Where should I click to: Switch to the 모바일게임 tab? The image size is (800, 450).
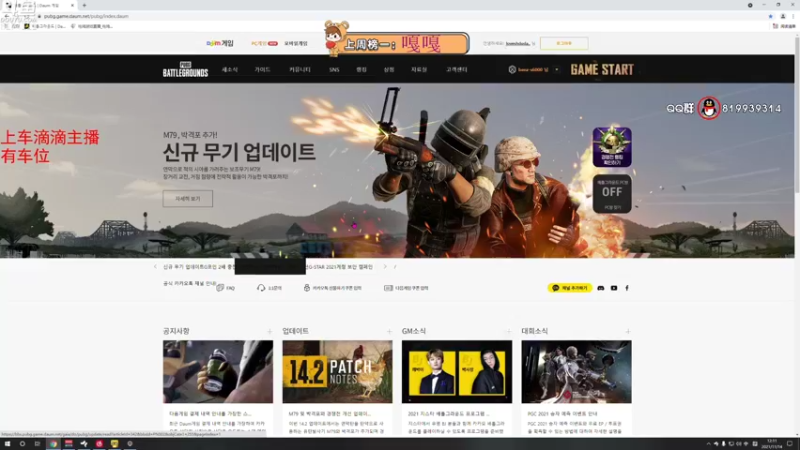click(x=296, y=43)
